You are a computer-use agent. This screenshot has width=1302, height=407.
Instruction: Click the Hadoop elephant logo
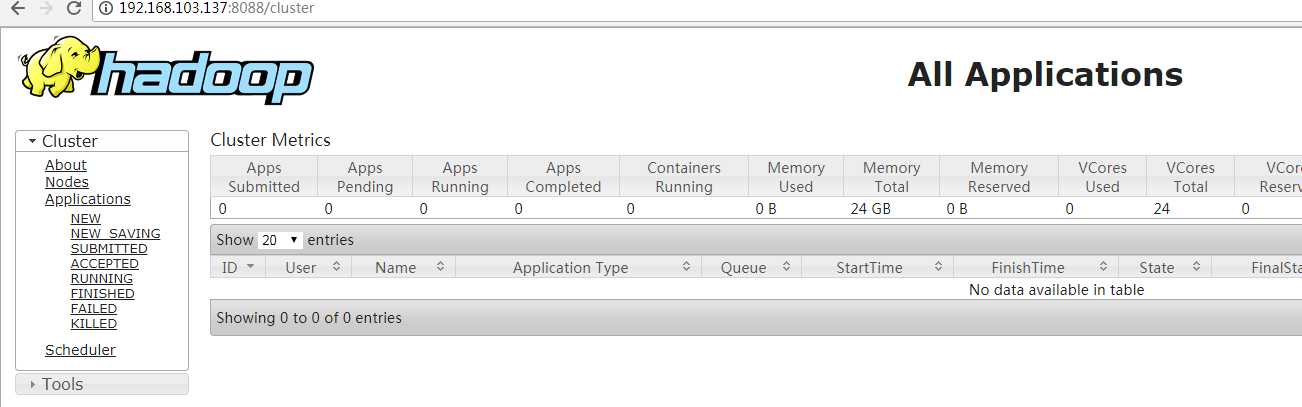pyautogui.click(x=166, y=70)
